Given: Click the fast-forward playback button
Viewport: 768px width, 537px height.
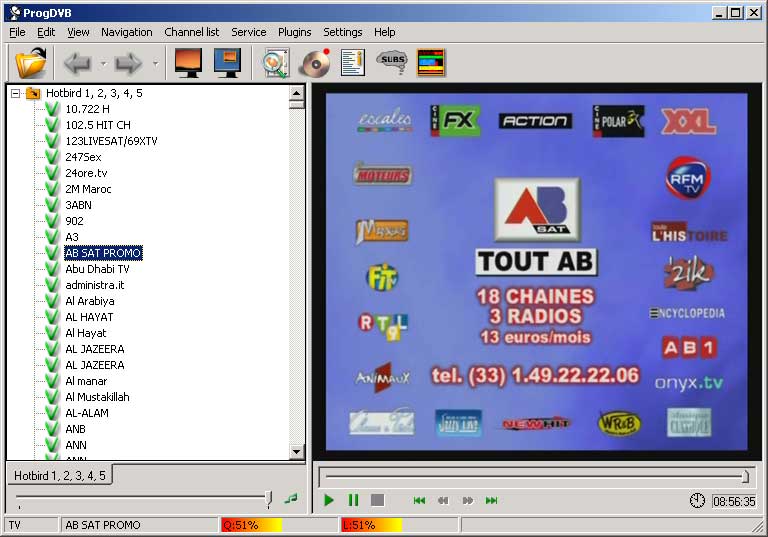Looking at the screenshot, I should [468, 501].
